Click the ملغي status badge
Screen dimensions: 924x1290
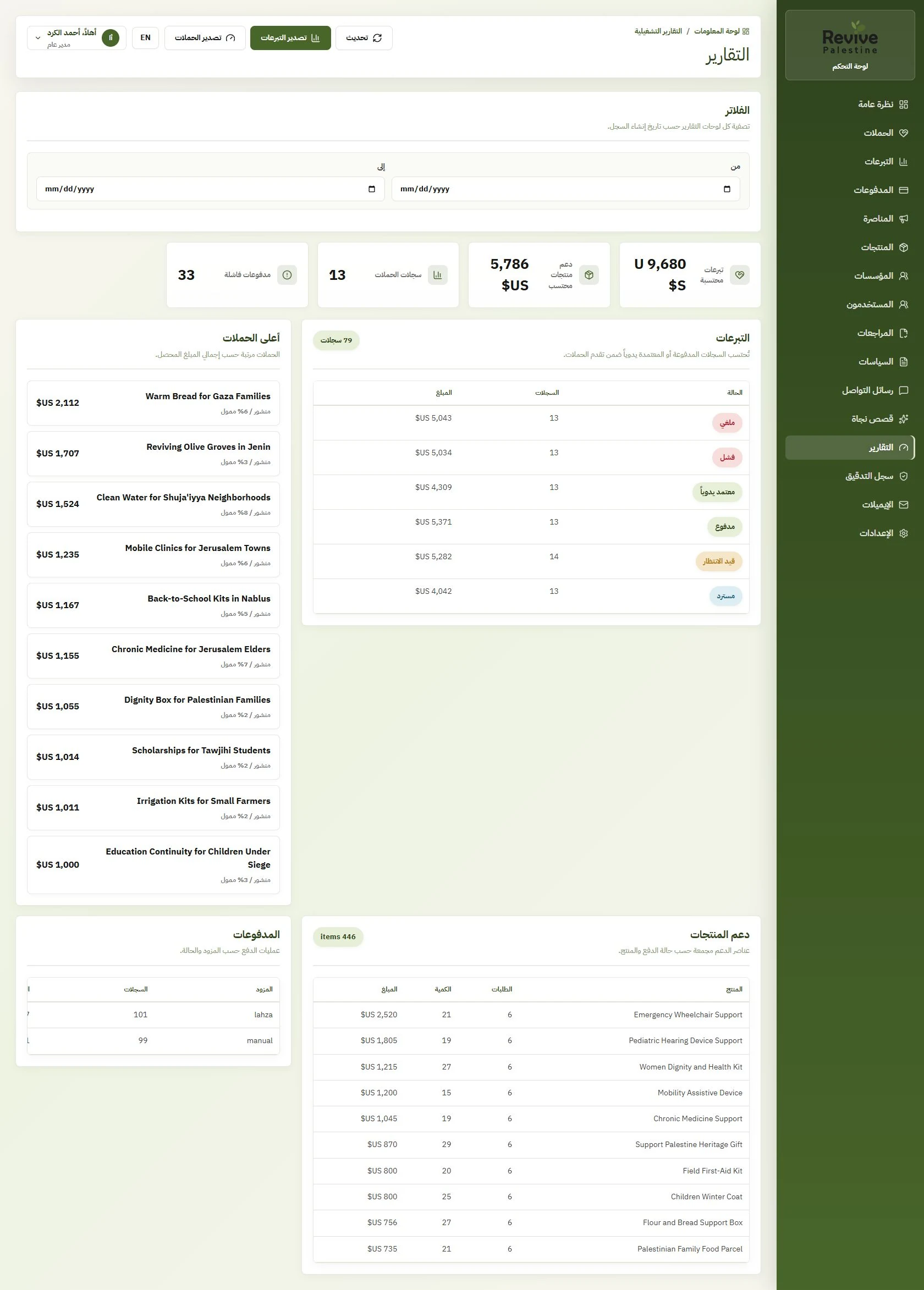pyautogui.click(x=727, y=423)
